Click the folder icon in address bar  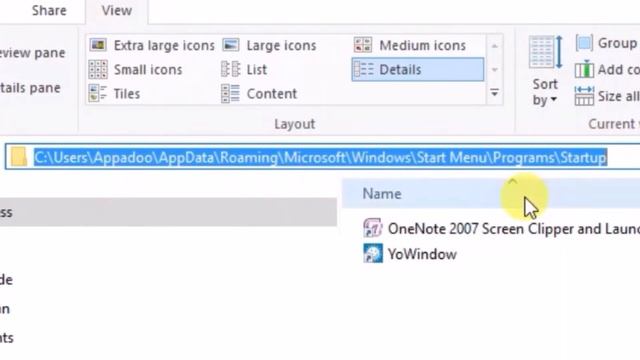[x=18, y=157]
